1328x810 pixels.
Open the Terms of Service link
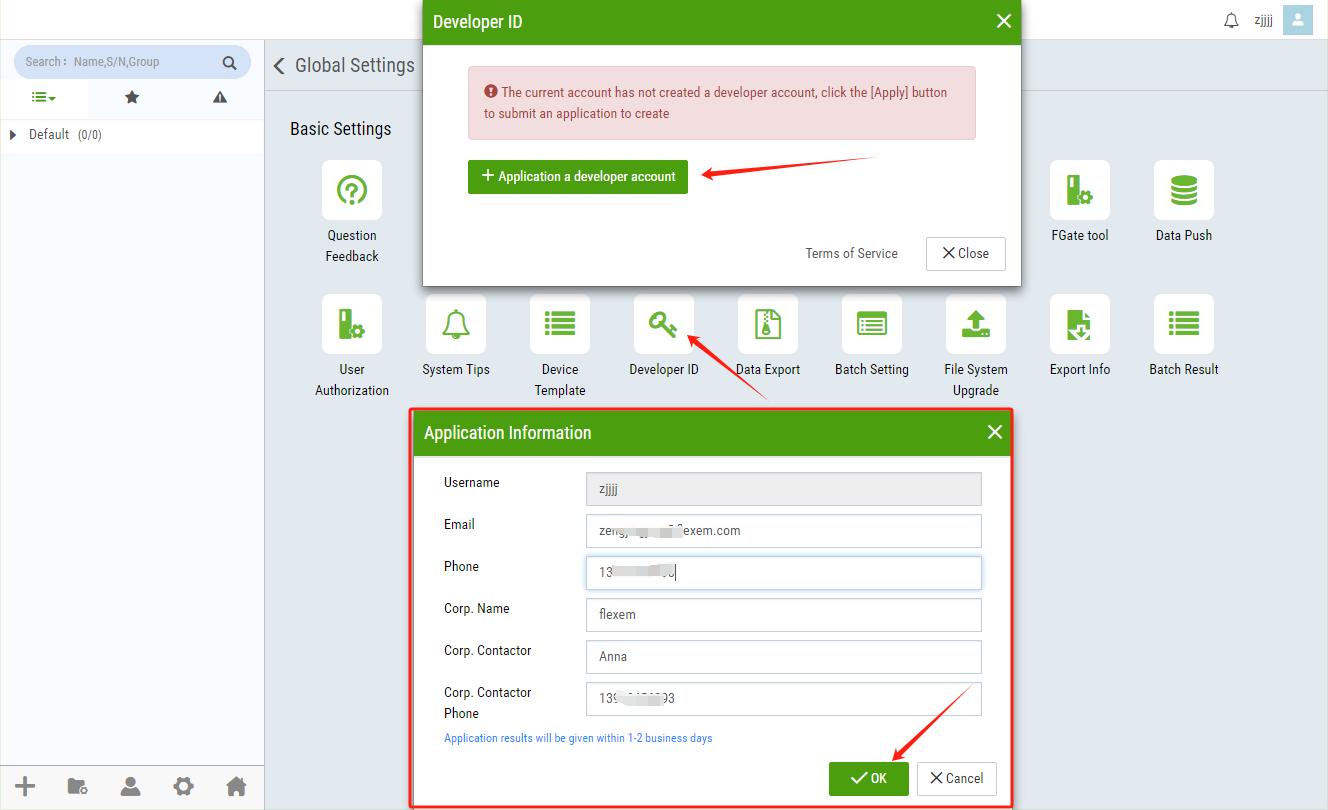click(x=851, y=254)
